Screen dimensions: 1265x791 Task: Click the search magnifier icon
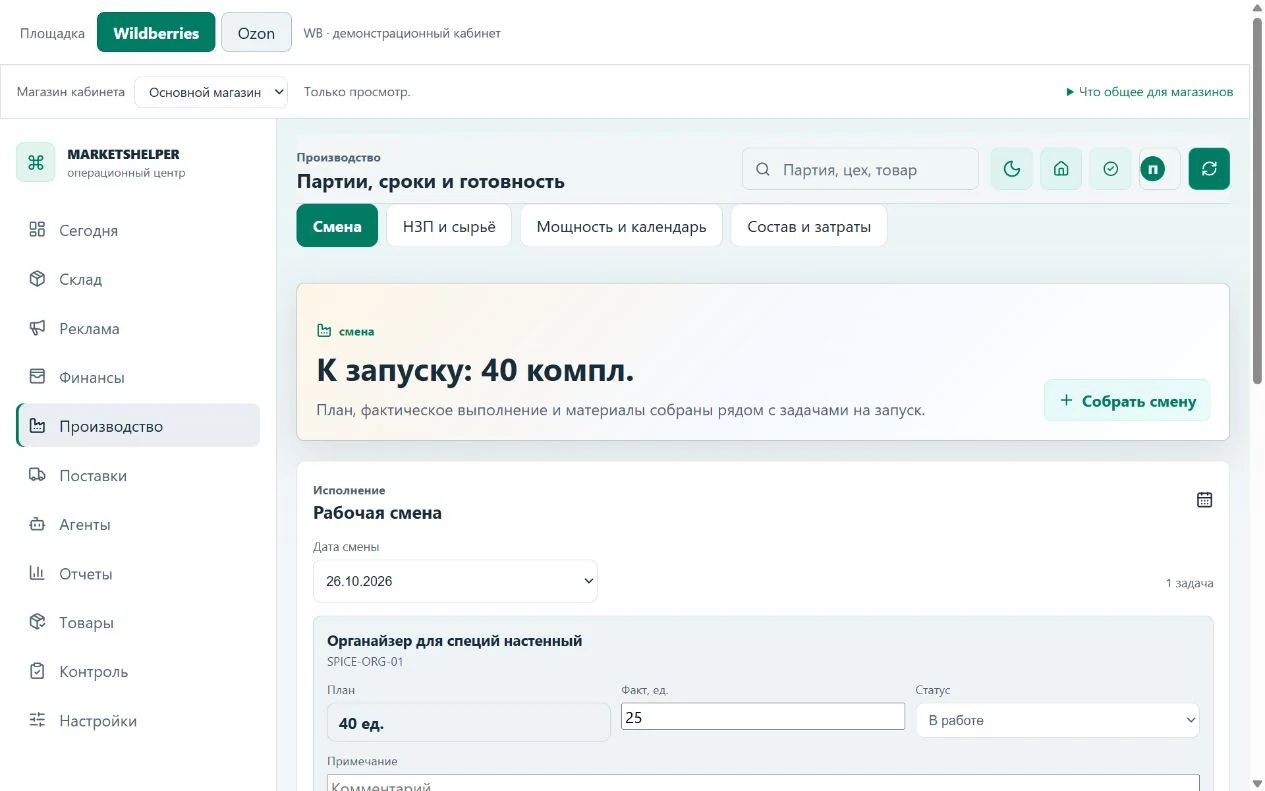763,170
